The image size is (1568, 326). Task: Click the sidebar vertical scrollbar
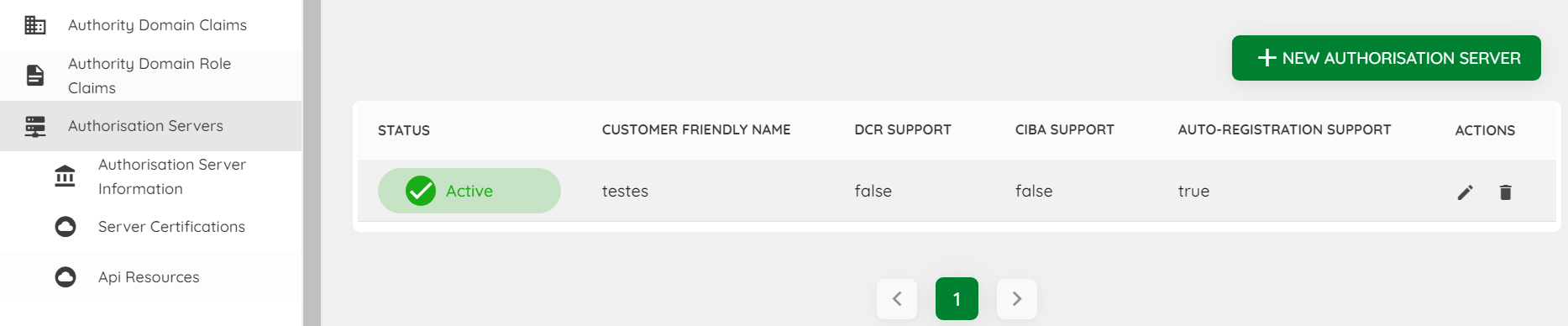(x=312, y=163)
